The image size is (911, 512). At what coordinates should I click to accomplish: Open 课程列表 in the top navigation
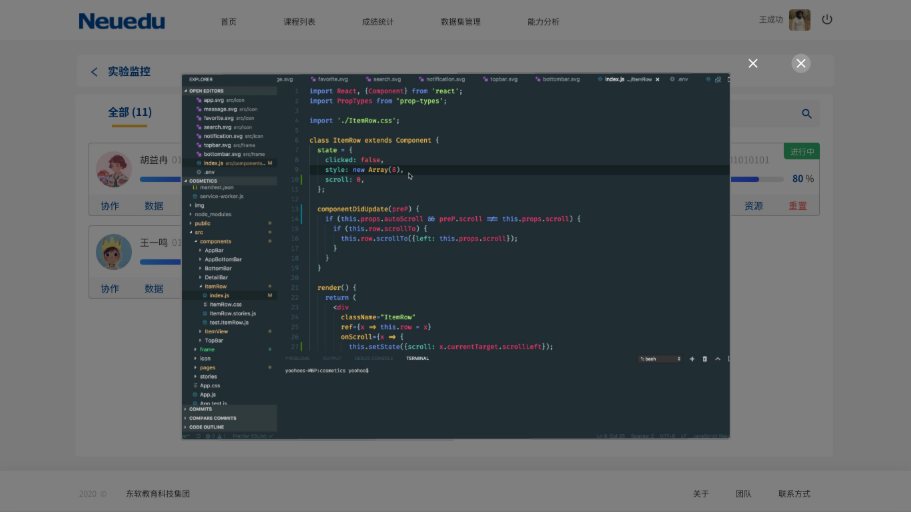coord(299,21)
